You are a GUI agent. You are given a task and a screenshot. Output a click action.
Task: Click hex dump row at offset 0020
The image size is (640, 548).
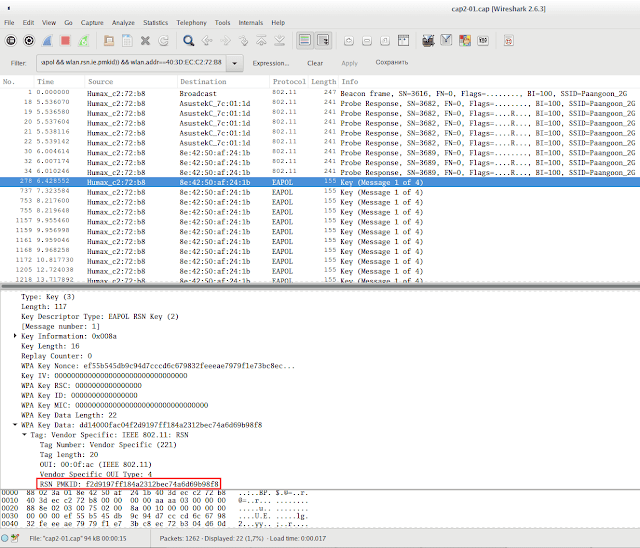[155, 508]
